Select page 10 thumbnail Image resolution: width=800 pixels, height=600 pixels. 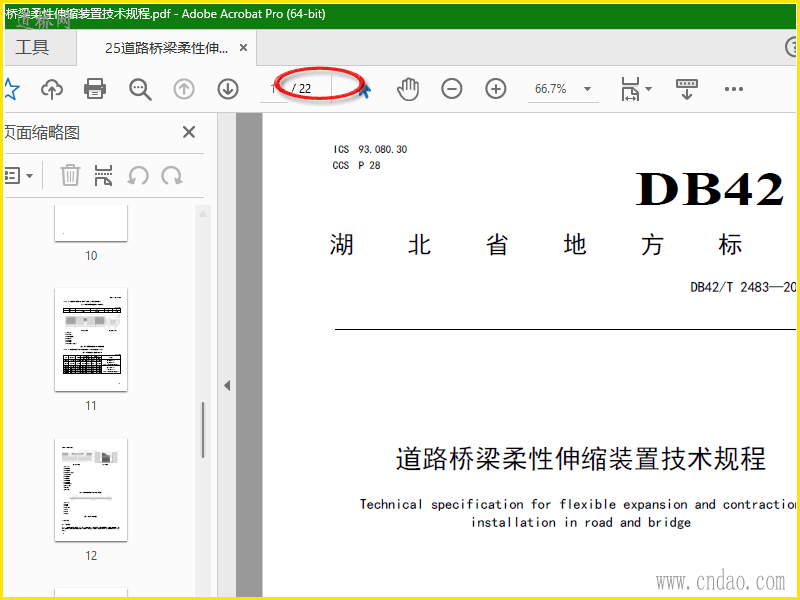pos(91,223)
